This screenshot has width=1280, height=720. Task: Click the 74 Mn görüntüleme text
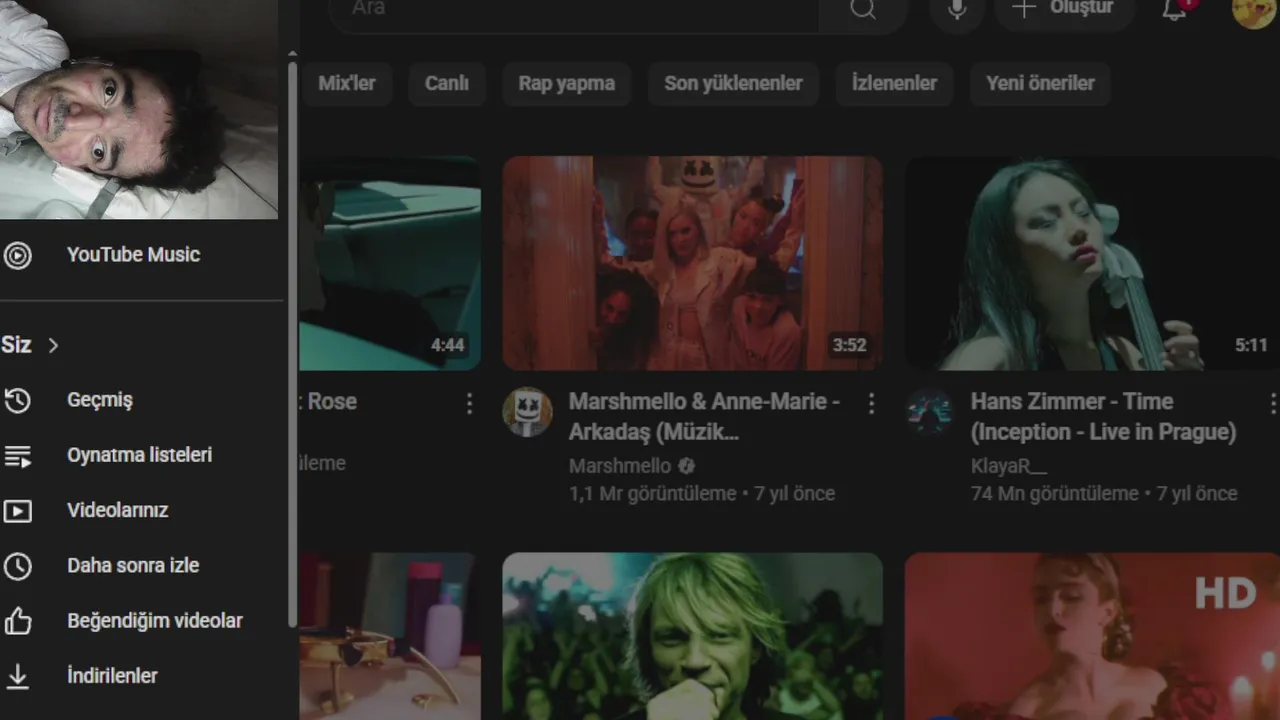click(1054, 494)
